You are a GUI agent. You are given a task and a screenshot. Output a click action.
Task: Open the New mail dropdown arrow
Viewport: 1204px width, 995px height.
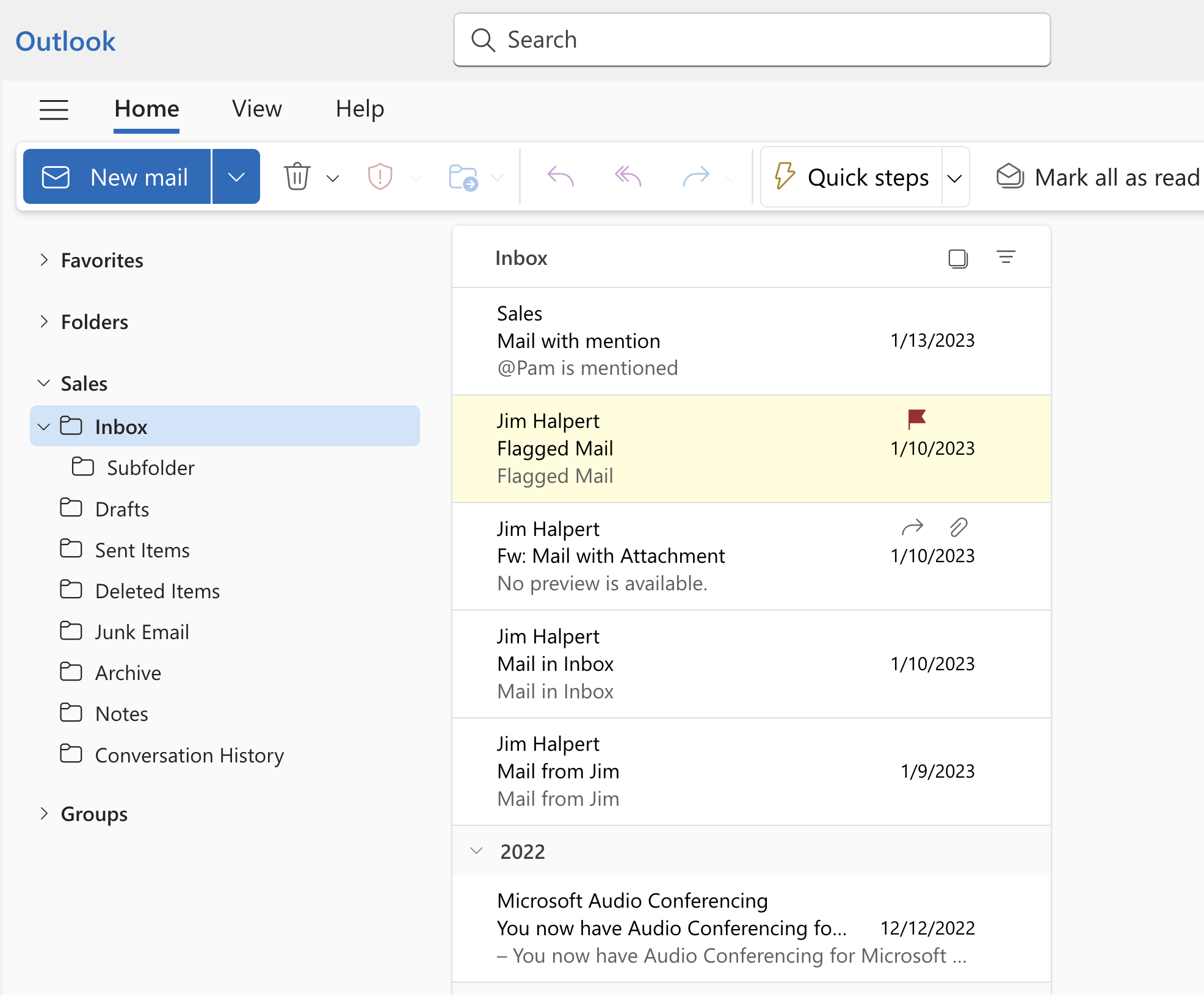click(235, 176)
